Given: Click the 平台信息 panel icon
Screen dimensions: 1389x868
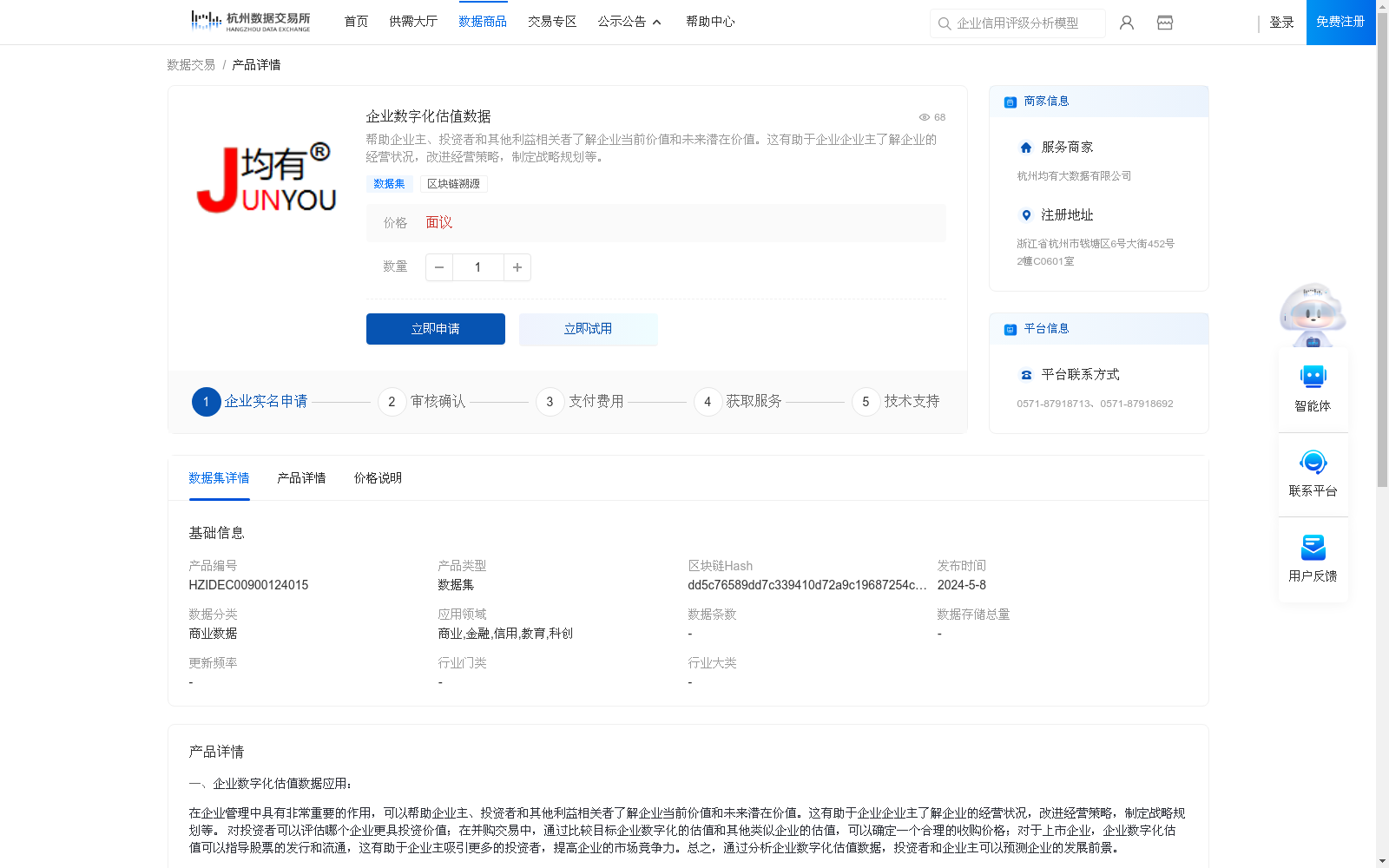Looking at the screenshot, I should tap(1010, 329).
